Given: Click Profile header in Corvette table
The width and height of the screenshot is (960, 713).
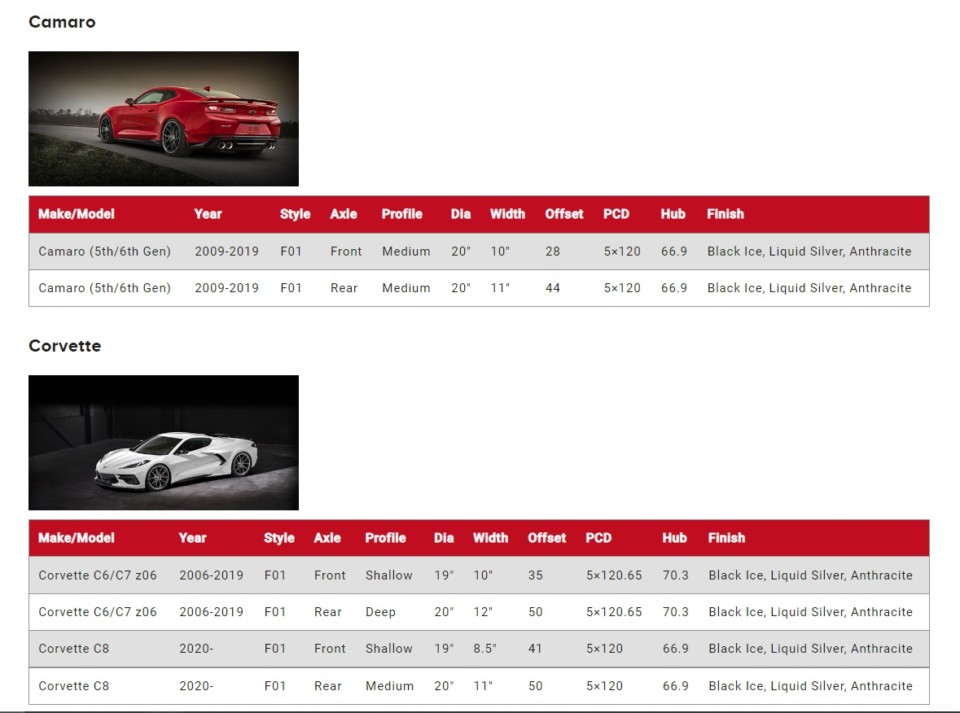Looking at the screenshot, I should [386, 538].
